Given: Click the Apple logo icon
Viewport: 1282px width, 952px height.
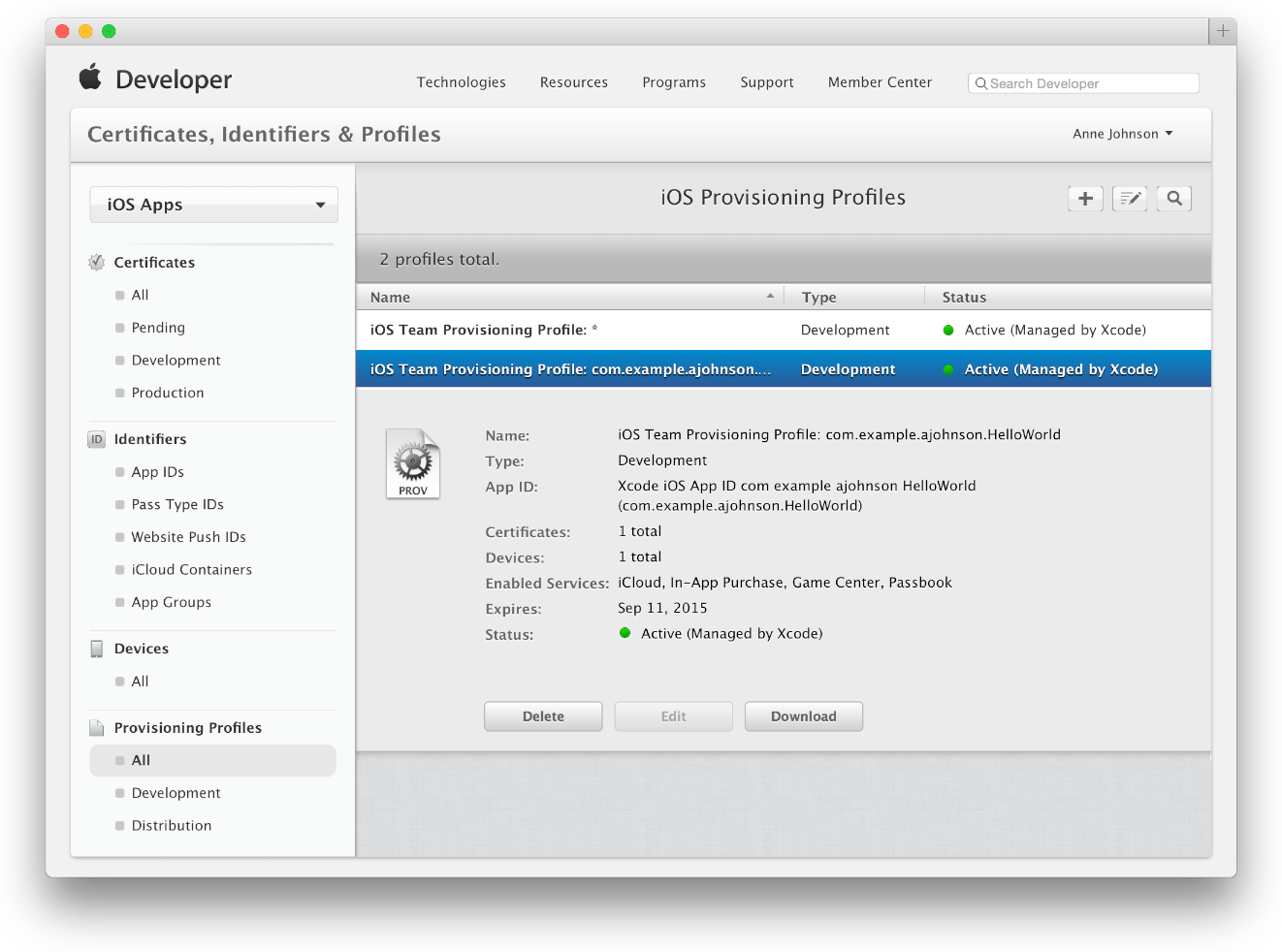Looking at the screenshot, I should click(90, 78).
